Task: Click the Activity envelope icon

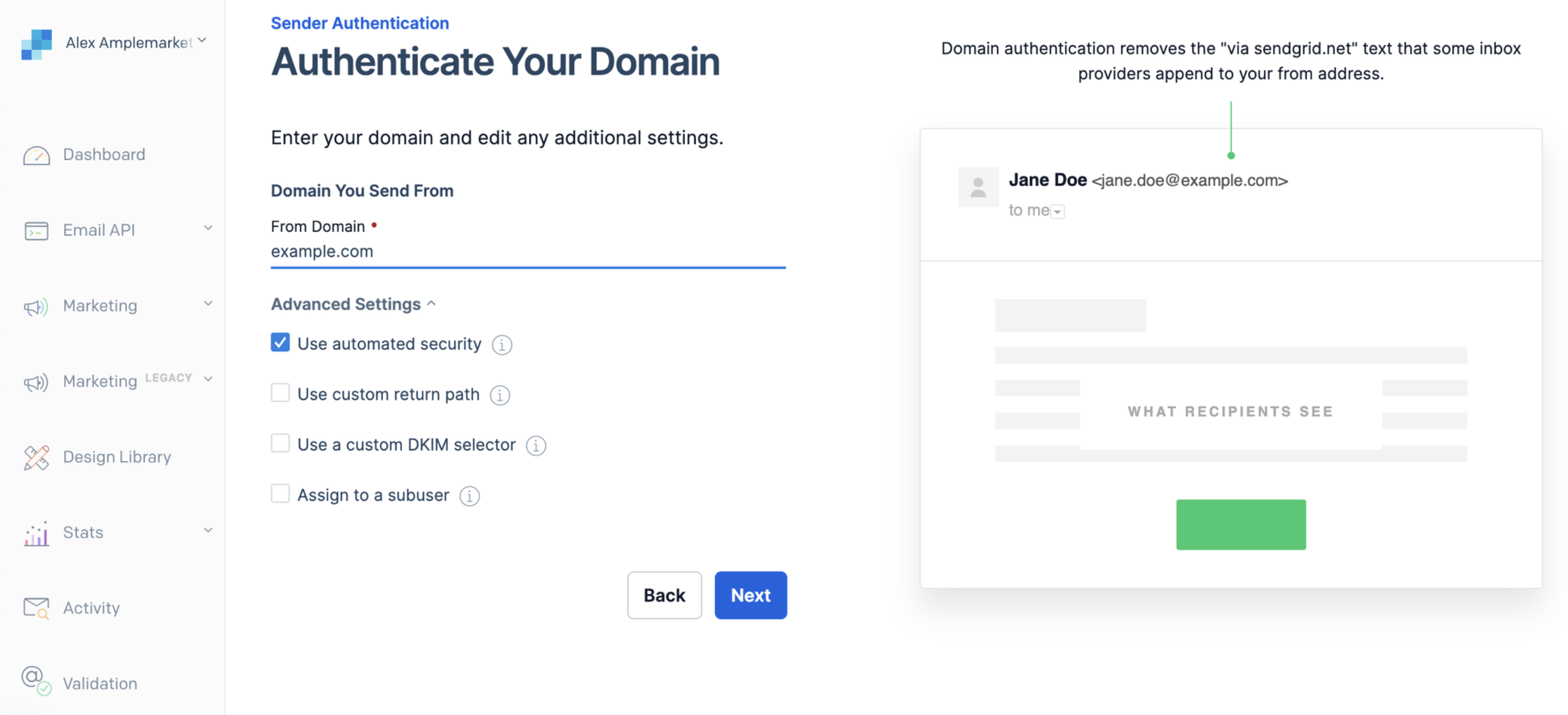Action: click(x=36, y=608)
